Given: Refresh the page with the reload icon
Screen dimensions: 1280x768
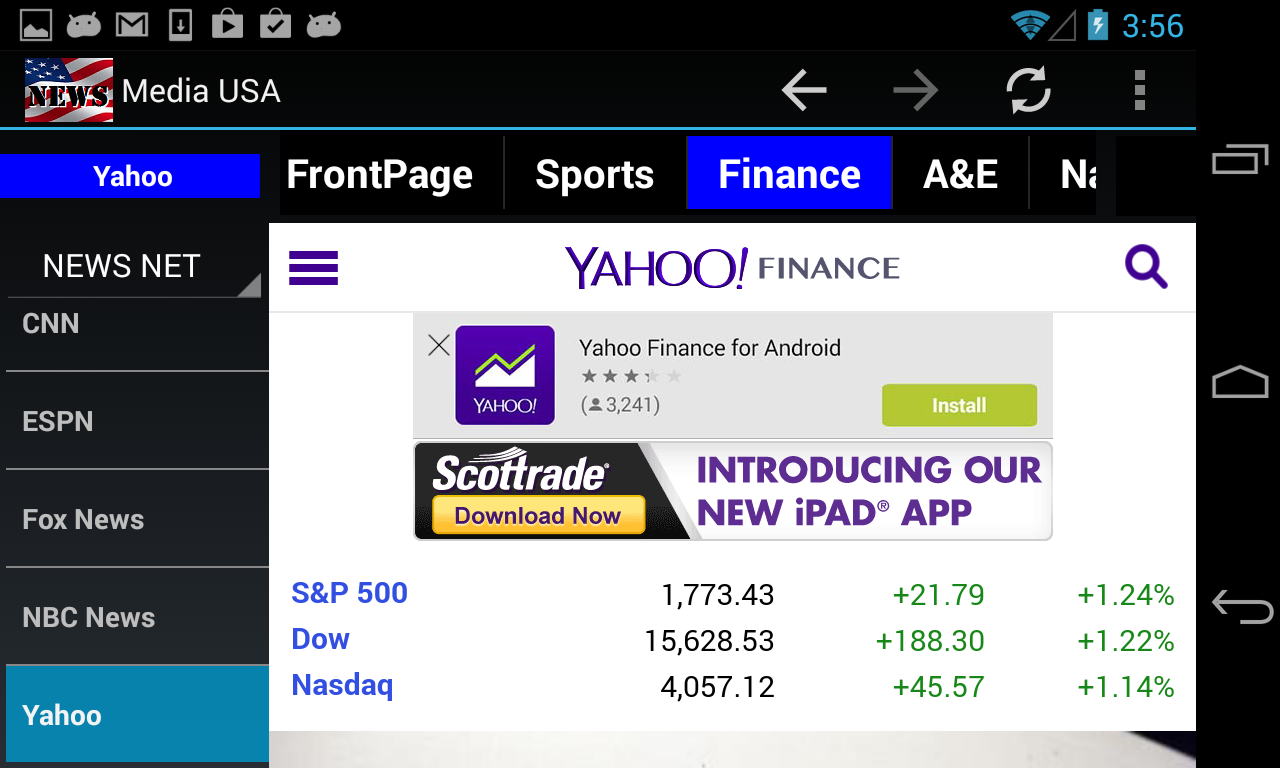Looking at the screenshot, I should click(x=1028, y=91).
